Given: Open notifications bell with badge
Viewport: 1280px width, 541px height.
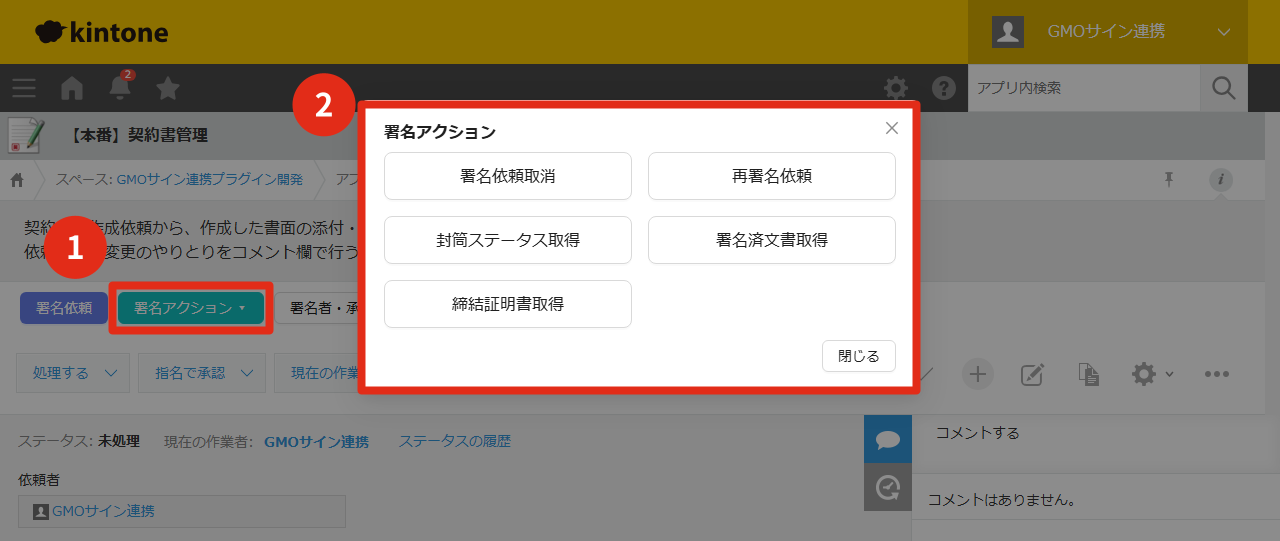Looking at the screenshot, I should point(120,87).
